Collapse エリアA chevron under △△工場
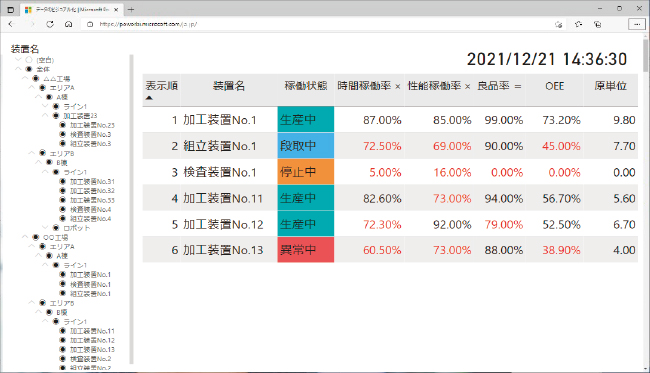The image size is (650, 373). (32, 87)
